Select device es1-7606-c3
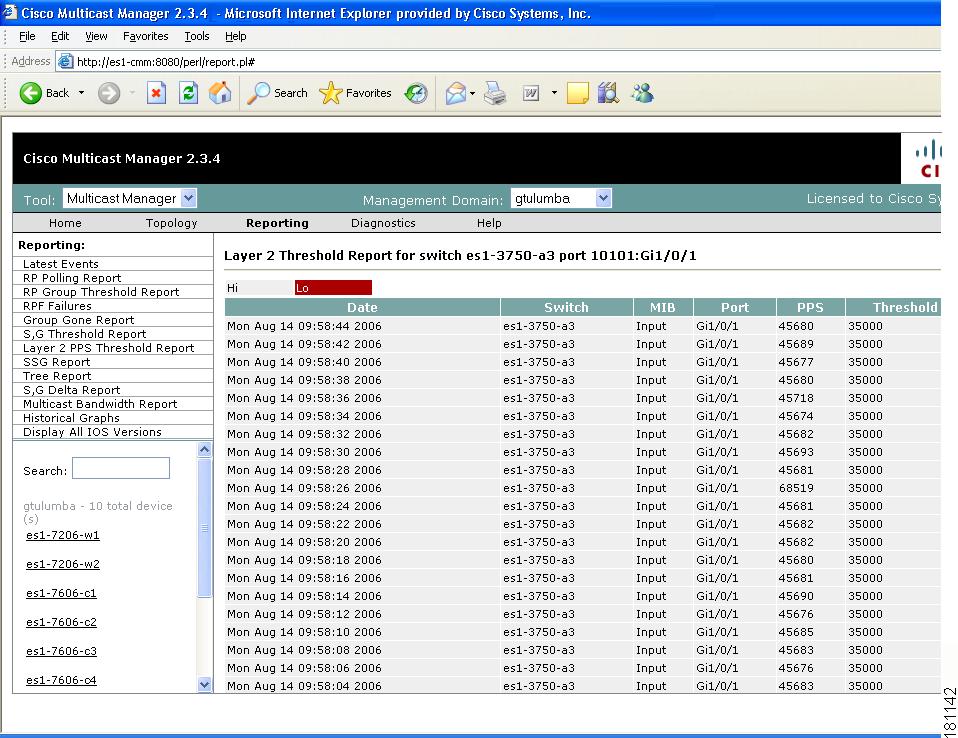Screen dimensions: 958x738 [61, 652]
